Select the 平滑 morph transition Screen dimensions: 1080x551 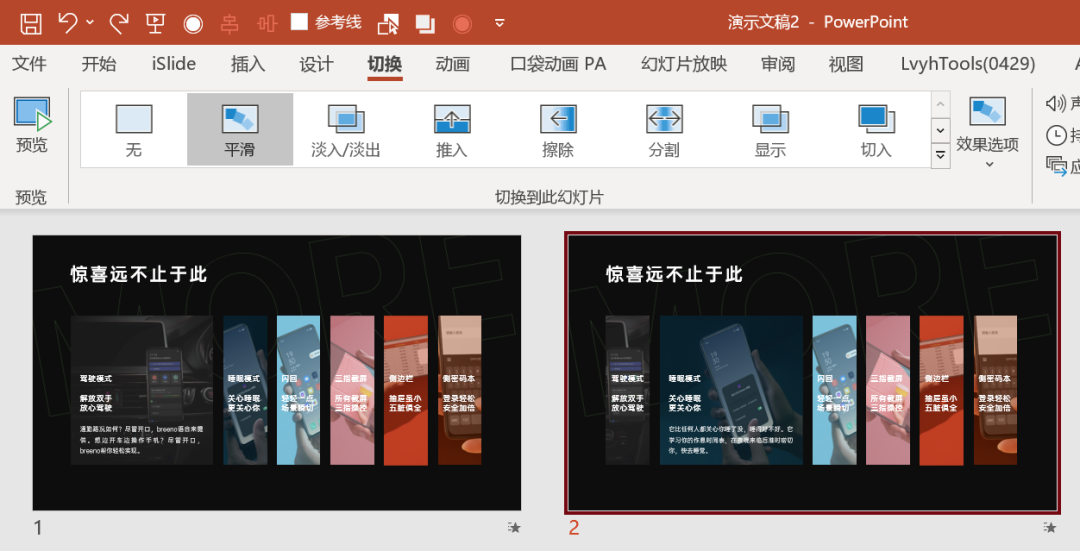[x=240, y=129]
